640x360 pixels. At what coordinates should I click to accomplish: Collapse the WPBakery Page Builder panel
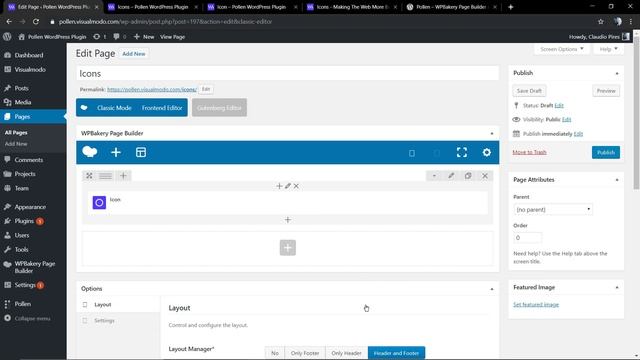[491, 133]
